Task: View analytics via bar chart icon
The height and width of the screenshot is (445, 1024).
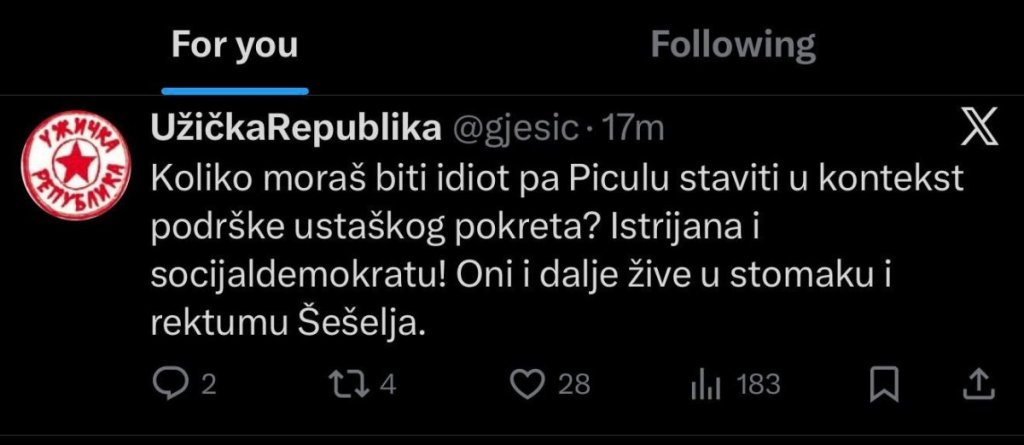Action: pos(707,384)
